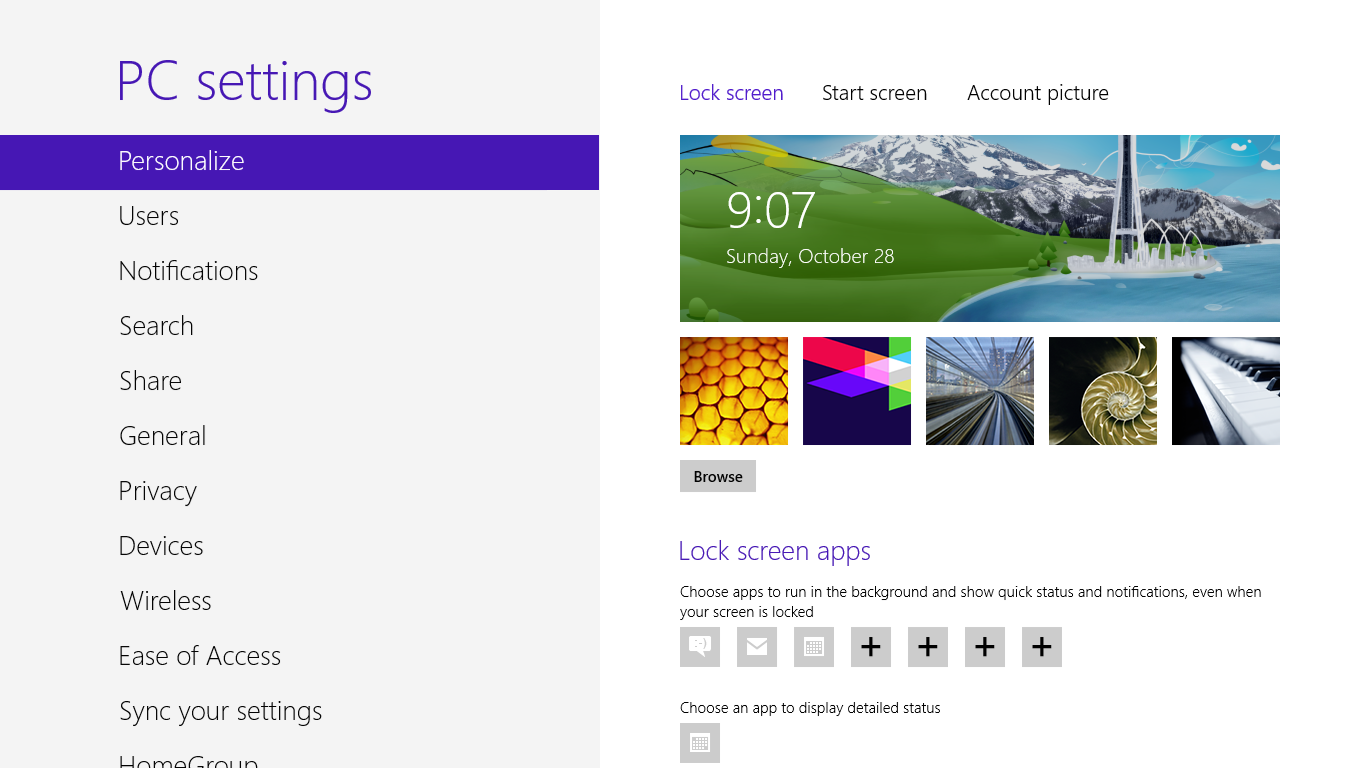This screenshot has height=768, width=1366.
Task: Select the General settings category
Action: pos(299,436)
